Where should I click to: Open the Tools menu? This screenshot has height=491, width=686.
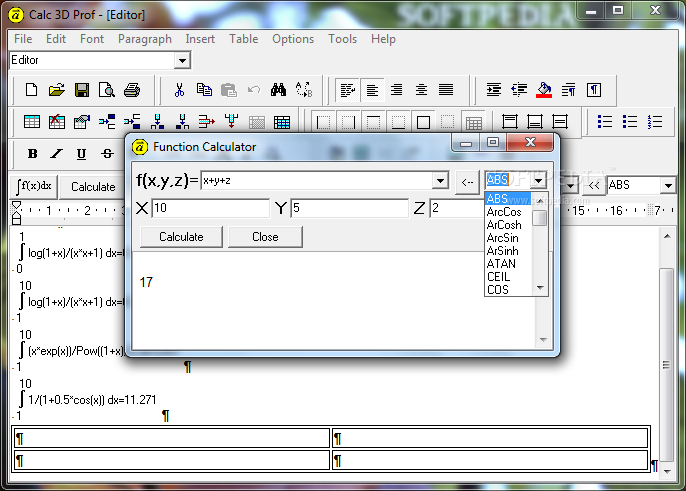pos(343,39)
